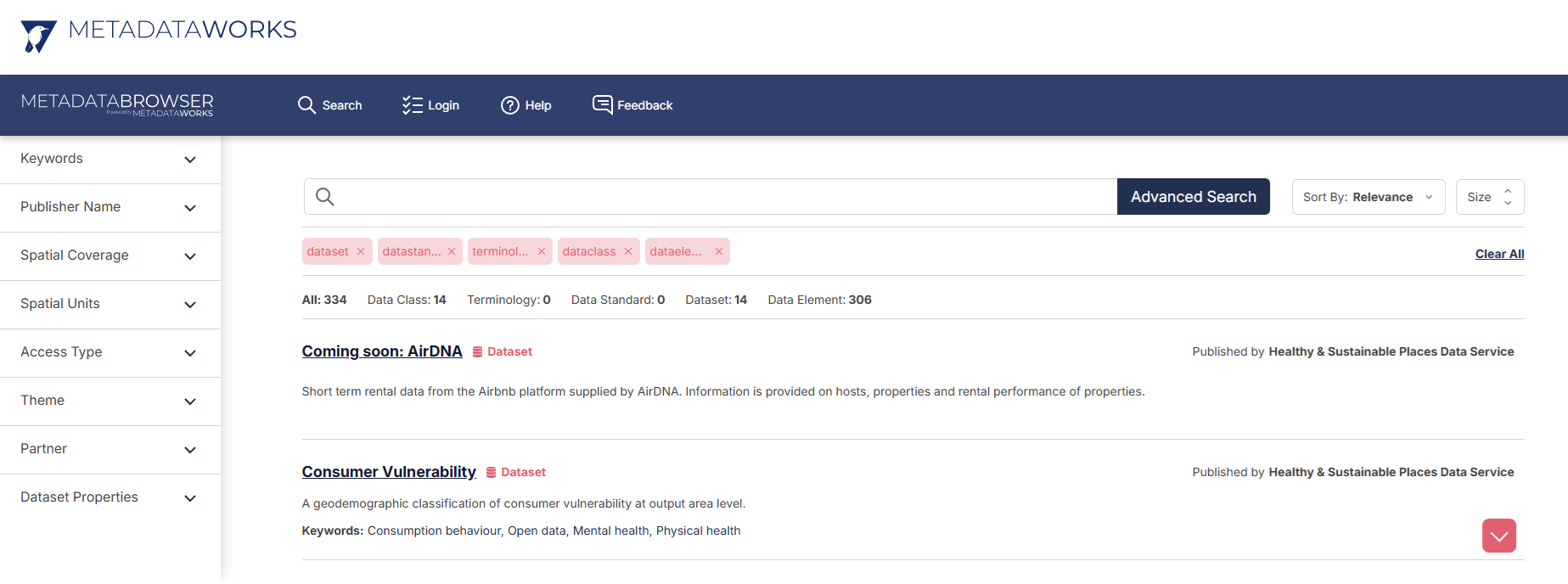
Task: Open Search in the navigation bar
Action: [x=329, y=105]
